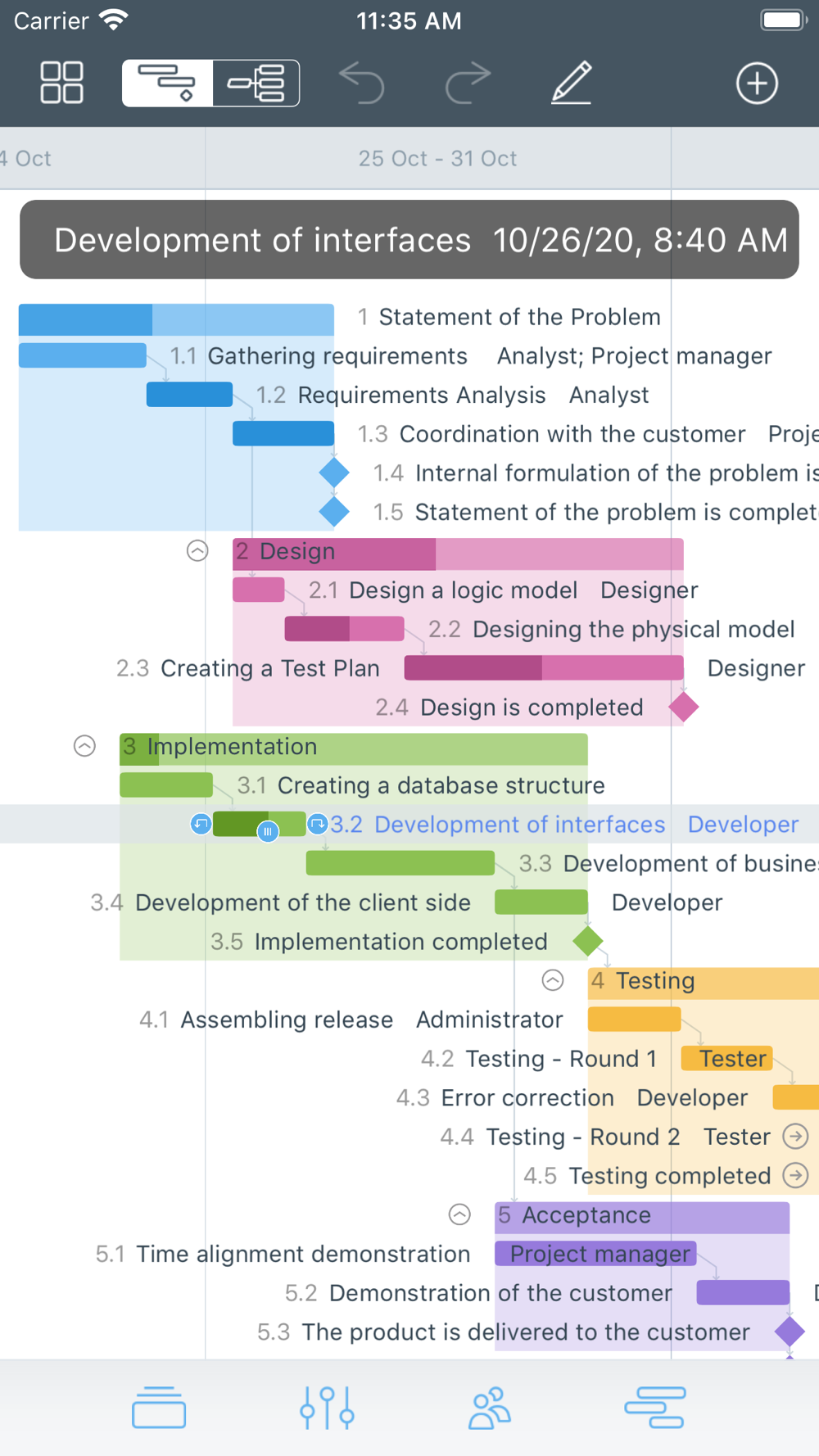Collapse the Implementation task group
The image size is (819, 1456).
coord(84,746)
